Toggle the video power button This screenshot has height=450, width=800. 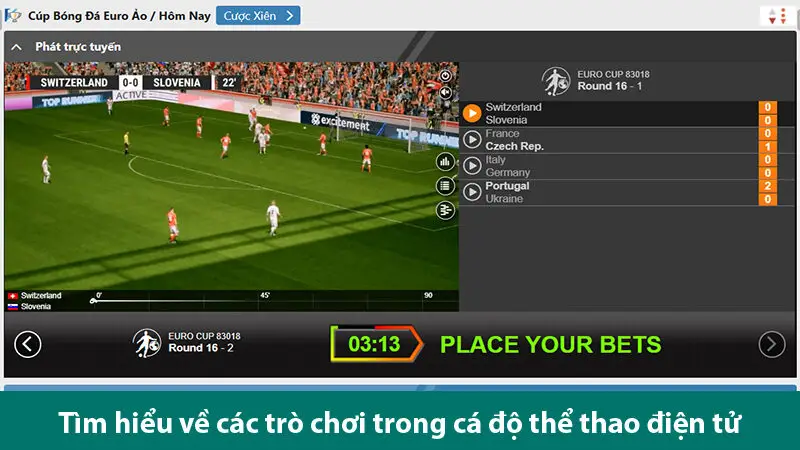point(445,76)
